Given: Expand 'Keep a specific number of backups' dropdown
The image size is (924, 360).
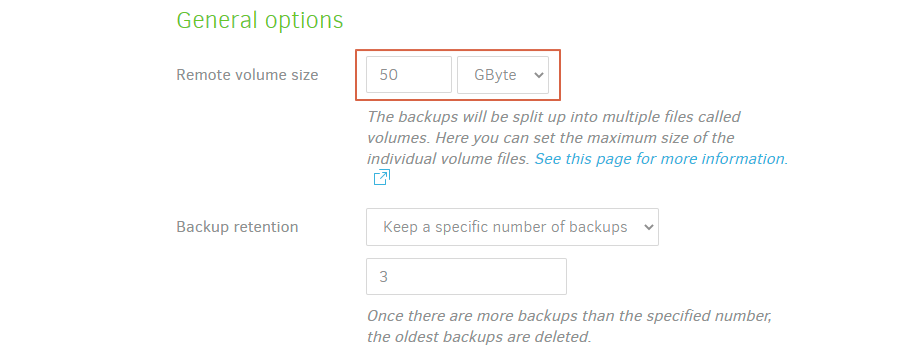Looking at the screenshot, I should click(x=512, y=227).
